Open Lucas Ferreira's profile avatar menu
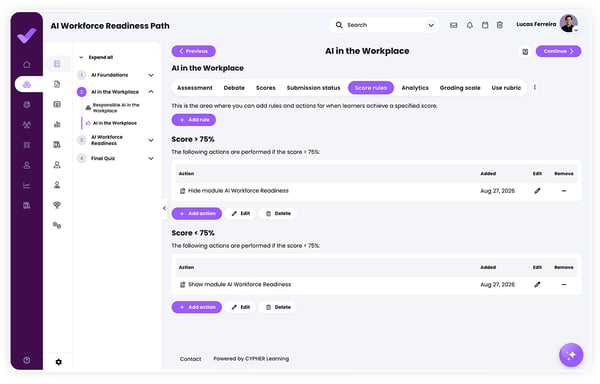Viewport: 600px width, 384px height. pos(569,23)
